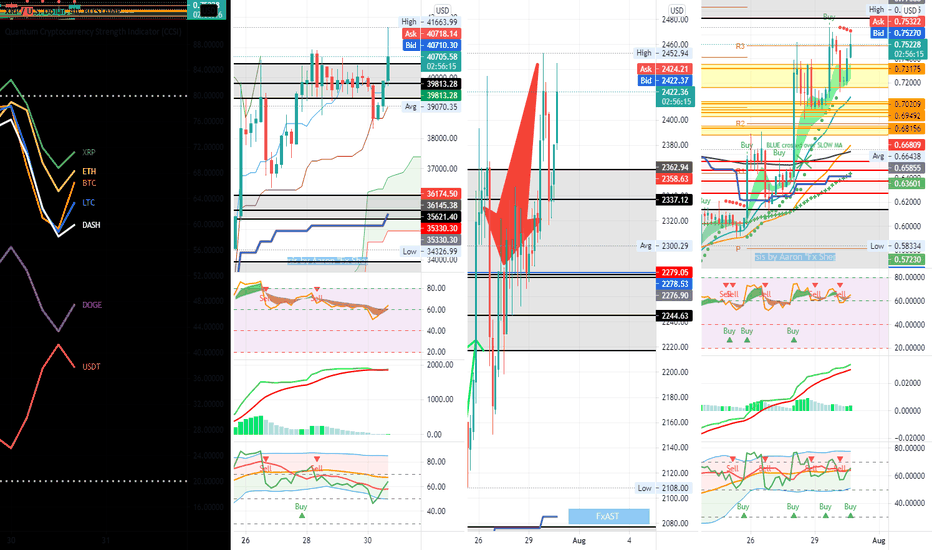The height and width of the screenshot is (550, 932).
Task: Click ETH last price 2422.36 label
Action: pos(675,97)
